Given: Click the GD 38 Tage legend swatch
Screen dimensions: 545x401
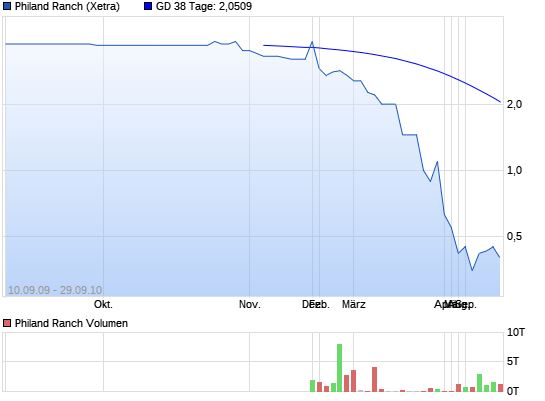Looking at the screenshot, I should point(148,6).
